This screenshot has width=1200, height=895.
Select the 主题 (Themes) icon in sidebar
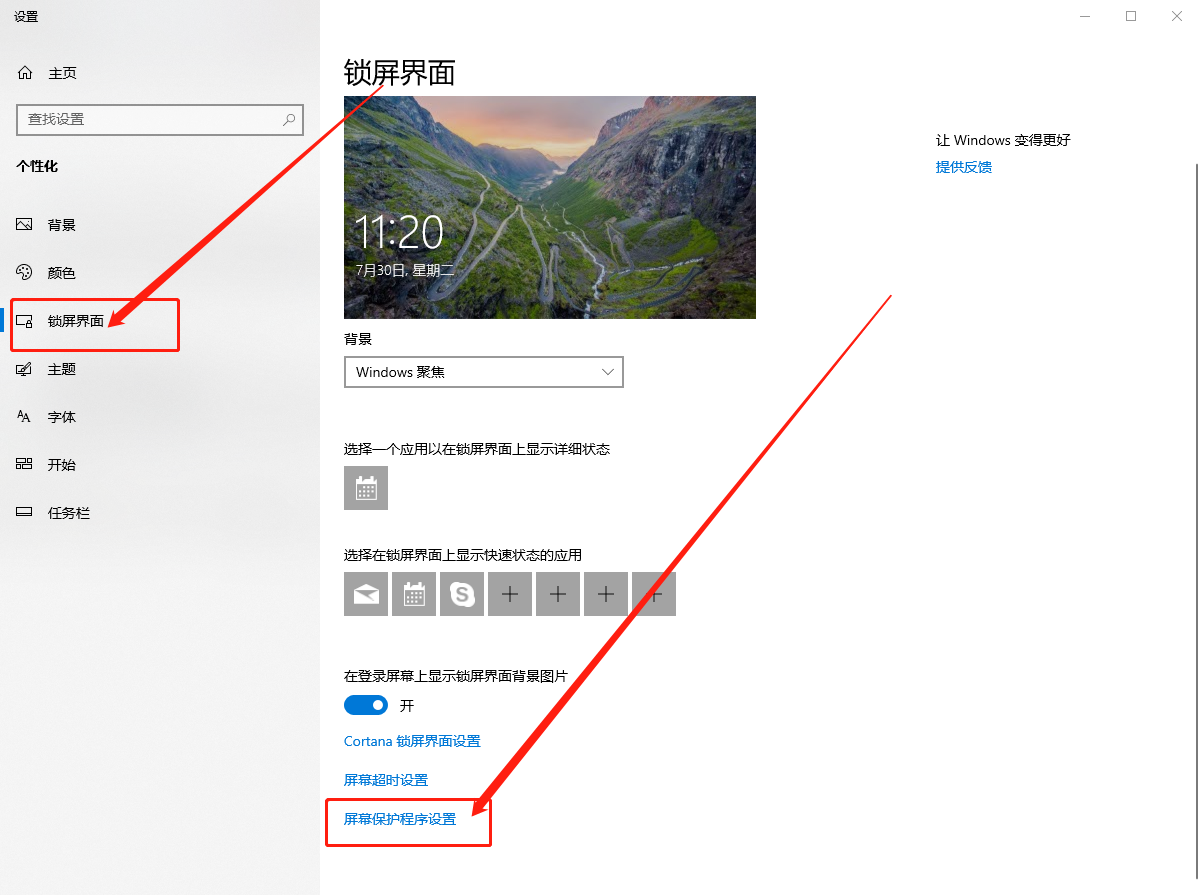tap(24, 368)
